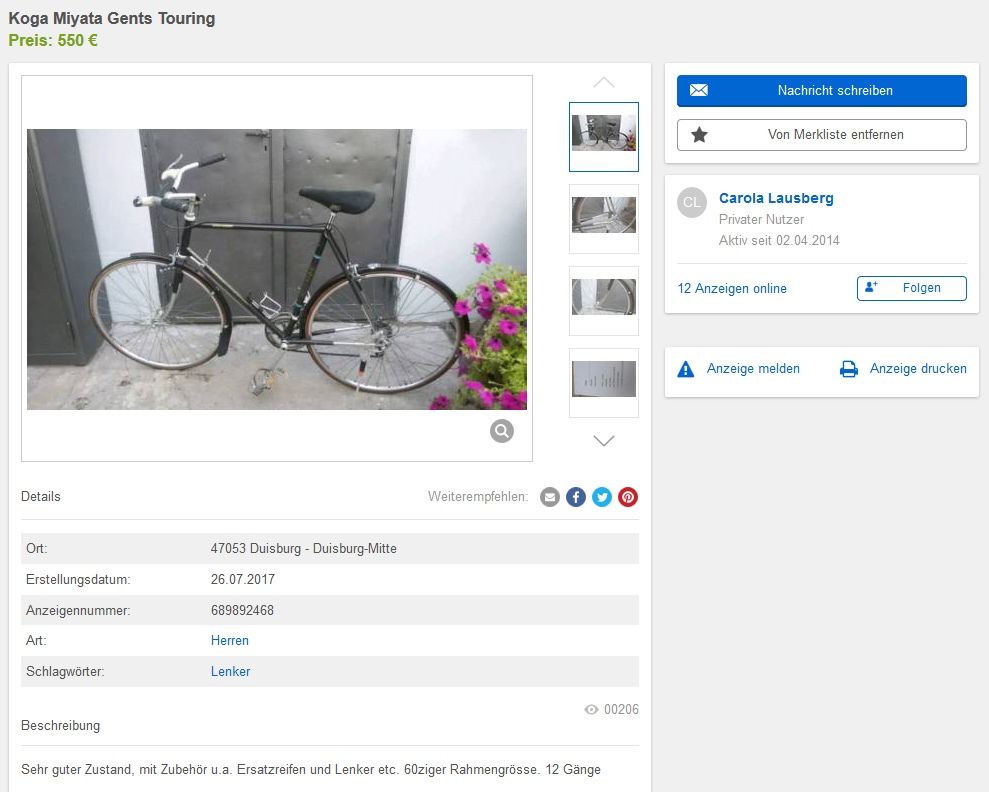View the 12 Anzeigen online link

point(732,289)
